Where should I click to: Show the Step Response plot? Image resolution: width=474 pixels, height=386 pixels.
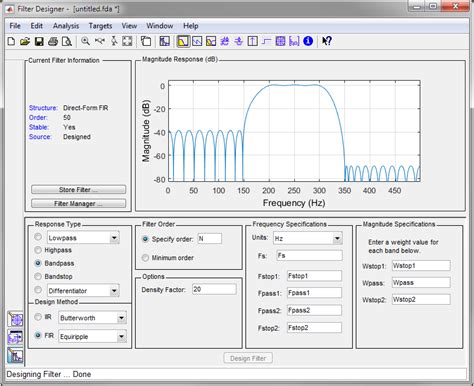coord(266,41)
